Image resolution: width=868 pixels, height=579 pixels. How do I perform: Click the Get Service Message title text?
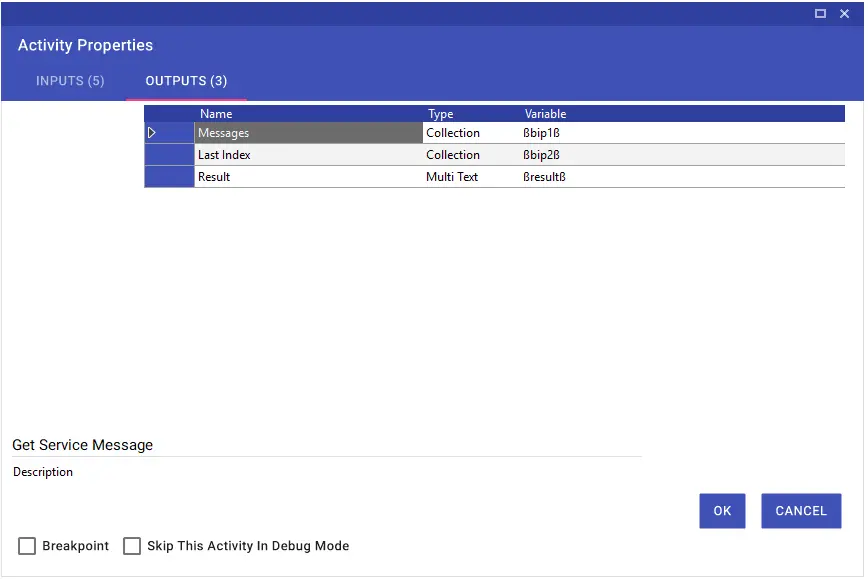tap(82, 445)
